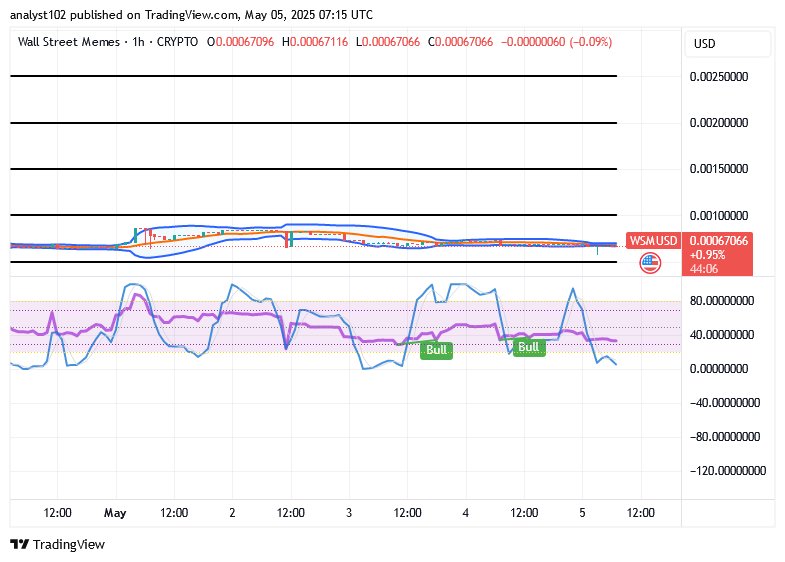Click the date 2 on time axis
Viewport: 785px width, 562px height.
[232, 513]
